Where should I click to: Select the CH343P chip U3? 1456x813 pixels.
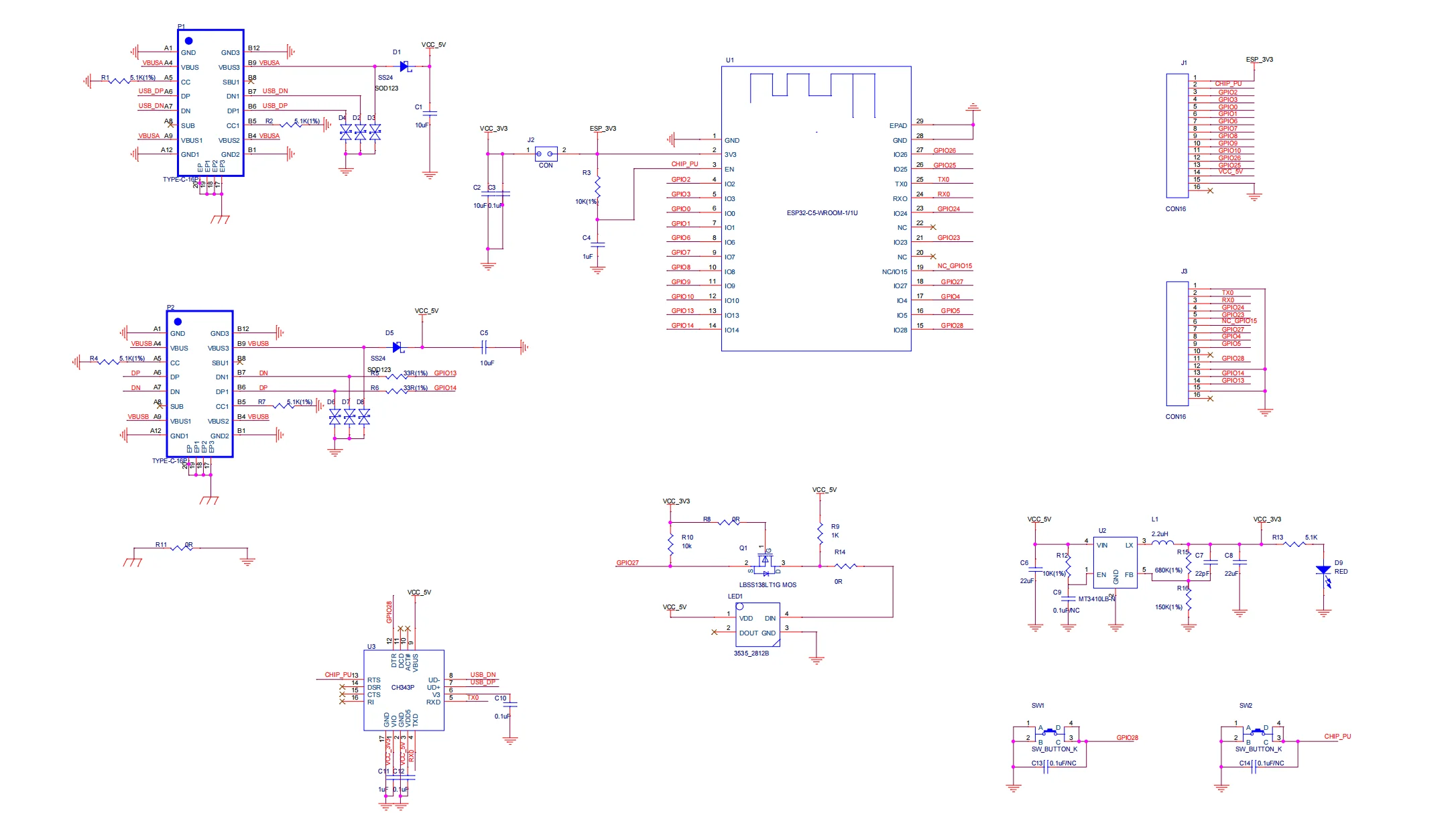(x=404, y=690)
